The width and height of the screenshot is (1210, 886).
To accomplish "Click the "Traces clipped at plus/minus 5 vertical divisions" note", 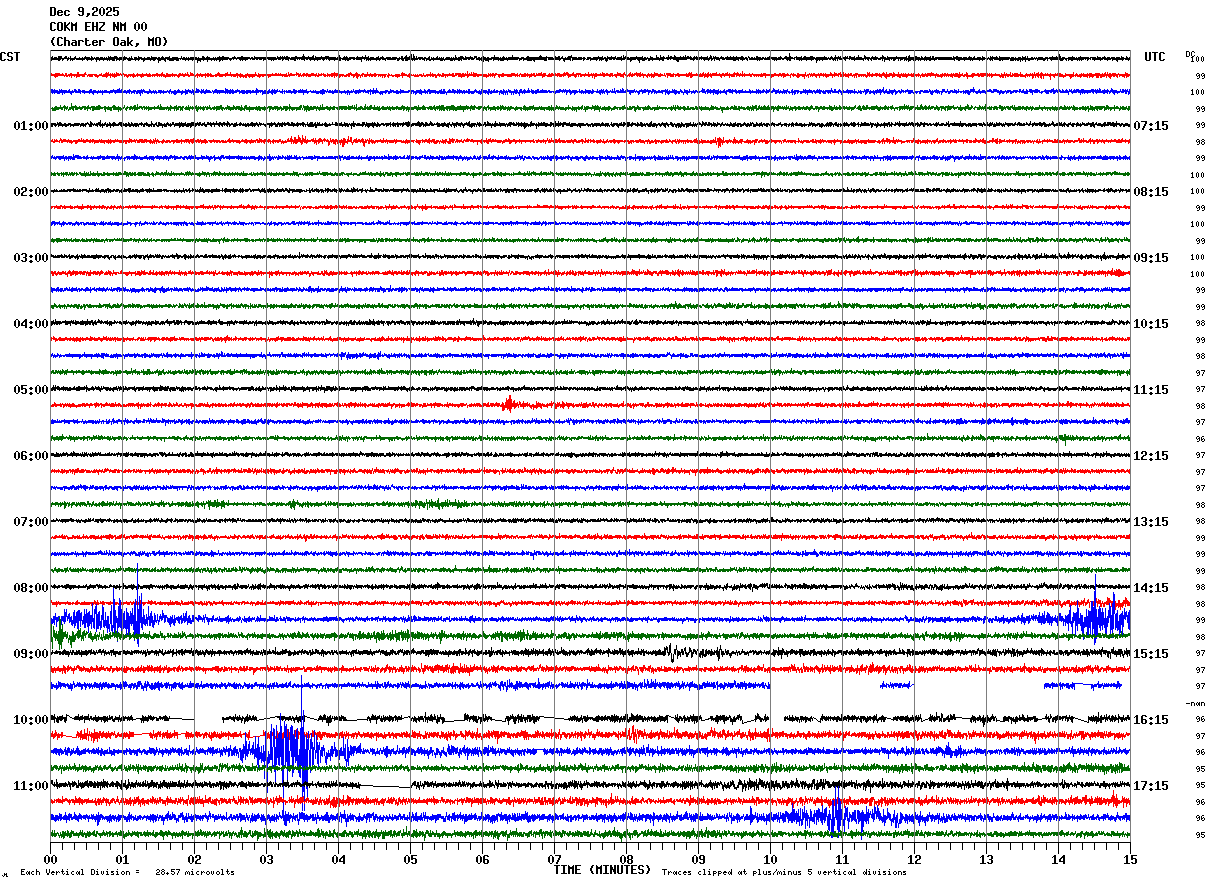I will [784, 872].
